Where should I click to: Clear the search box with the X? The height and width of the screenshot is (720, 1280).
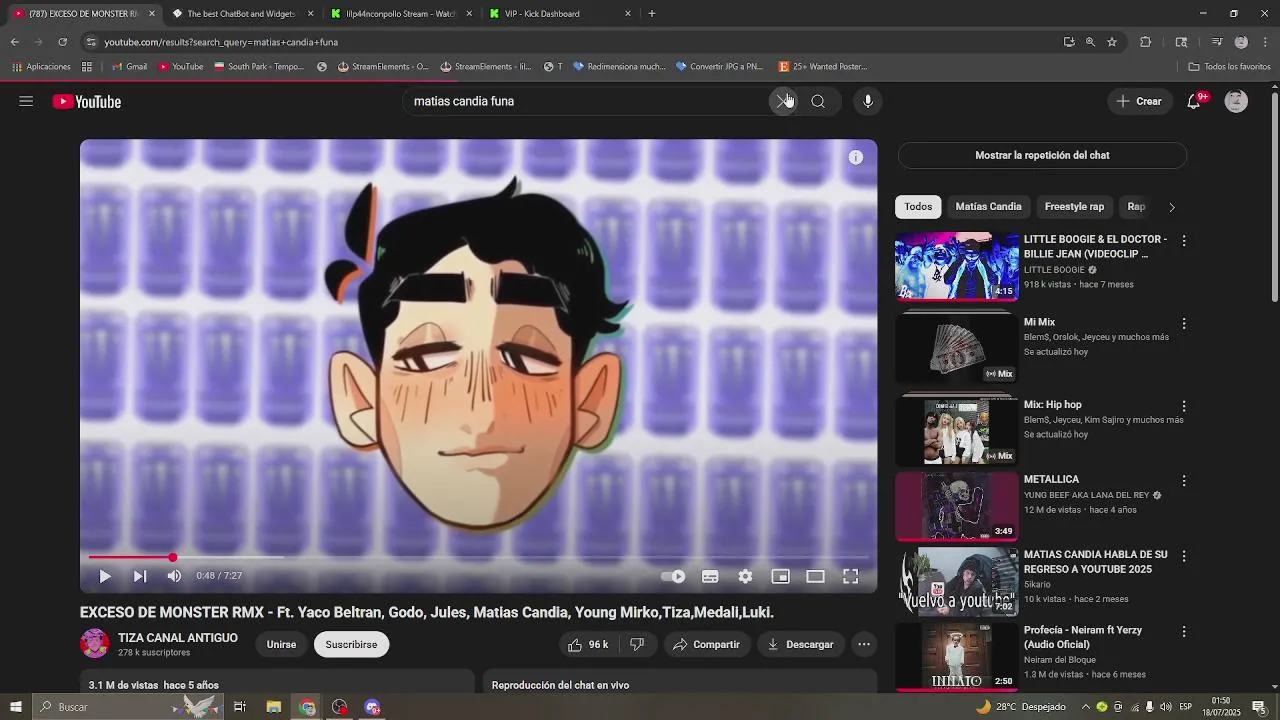(x=783, y=101)
